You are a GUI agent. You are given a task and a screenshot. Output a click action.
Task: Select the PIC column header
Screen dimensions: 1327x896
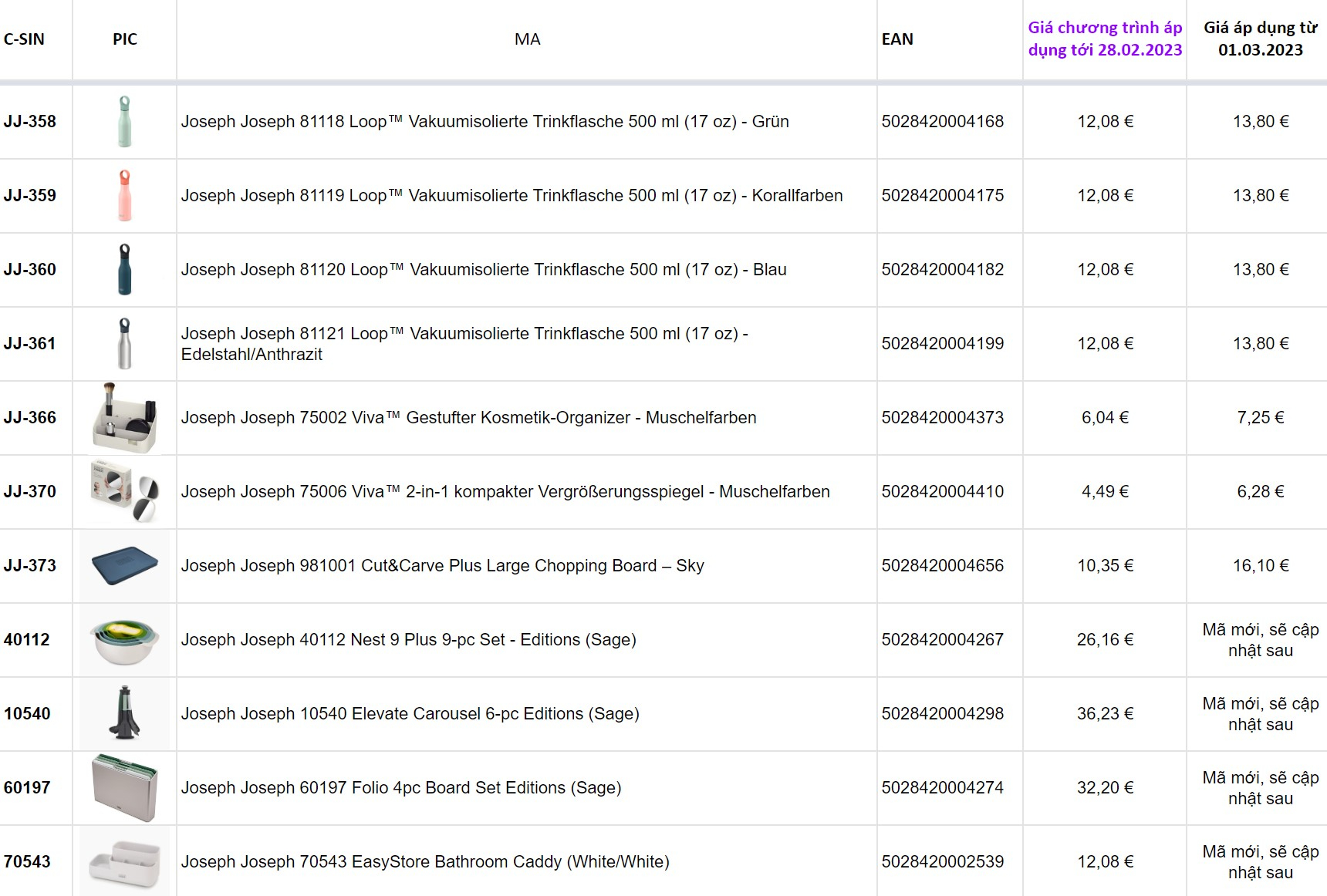coord(125,39)
